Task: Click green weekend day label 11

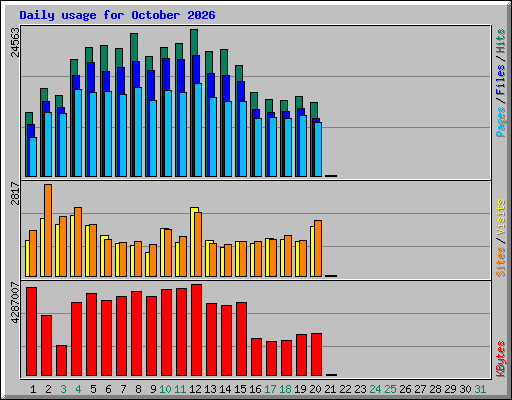Action: pyautogui.click(x=180, y=389)
